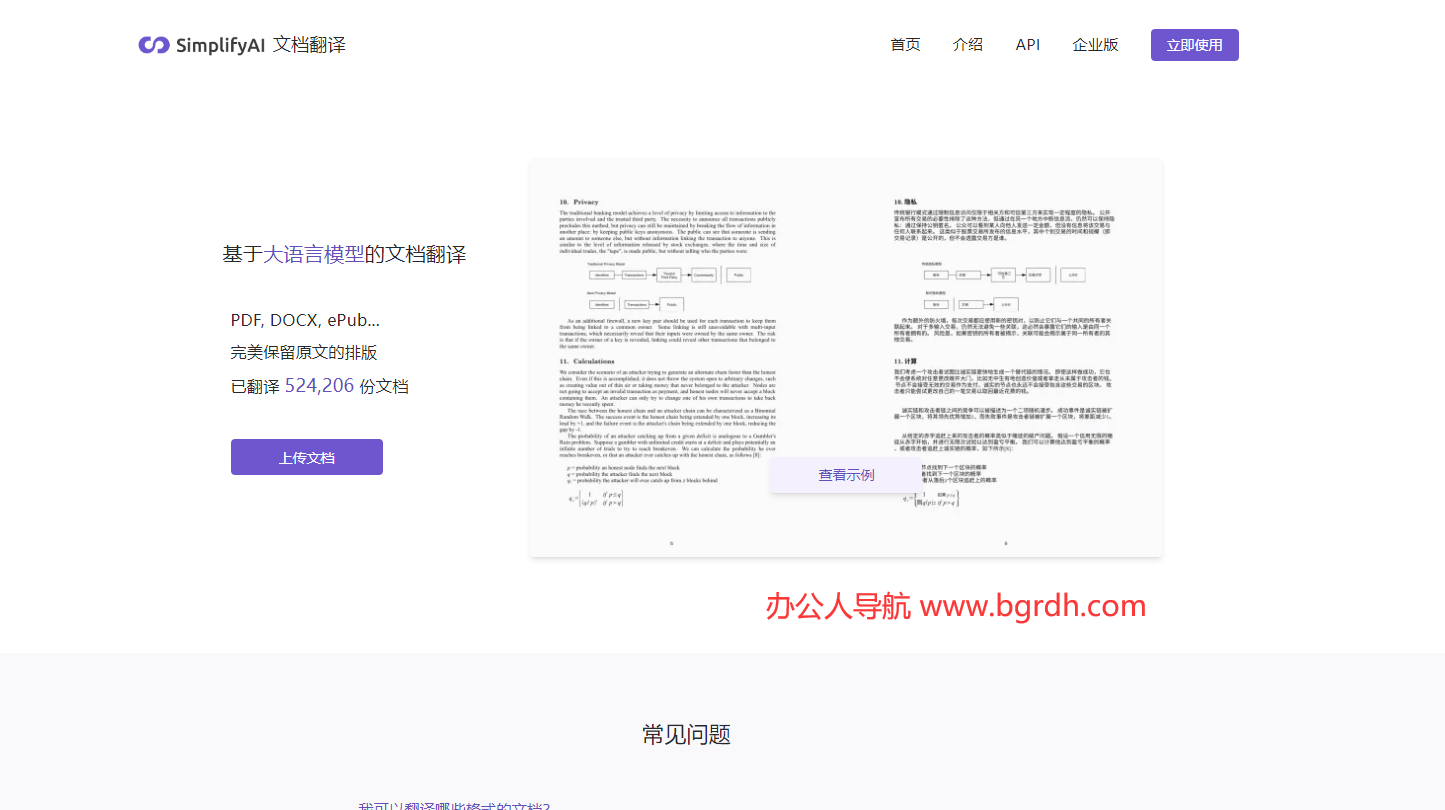Click the translated '10. 隐私' heading in preview
The height and width of the screenshot is (810, 1445).
click(909, 202)
